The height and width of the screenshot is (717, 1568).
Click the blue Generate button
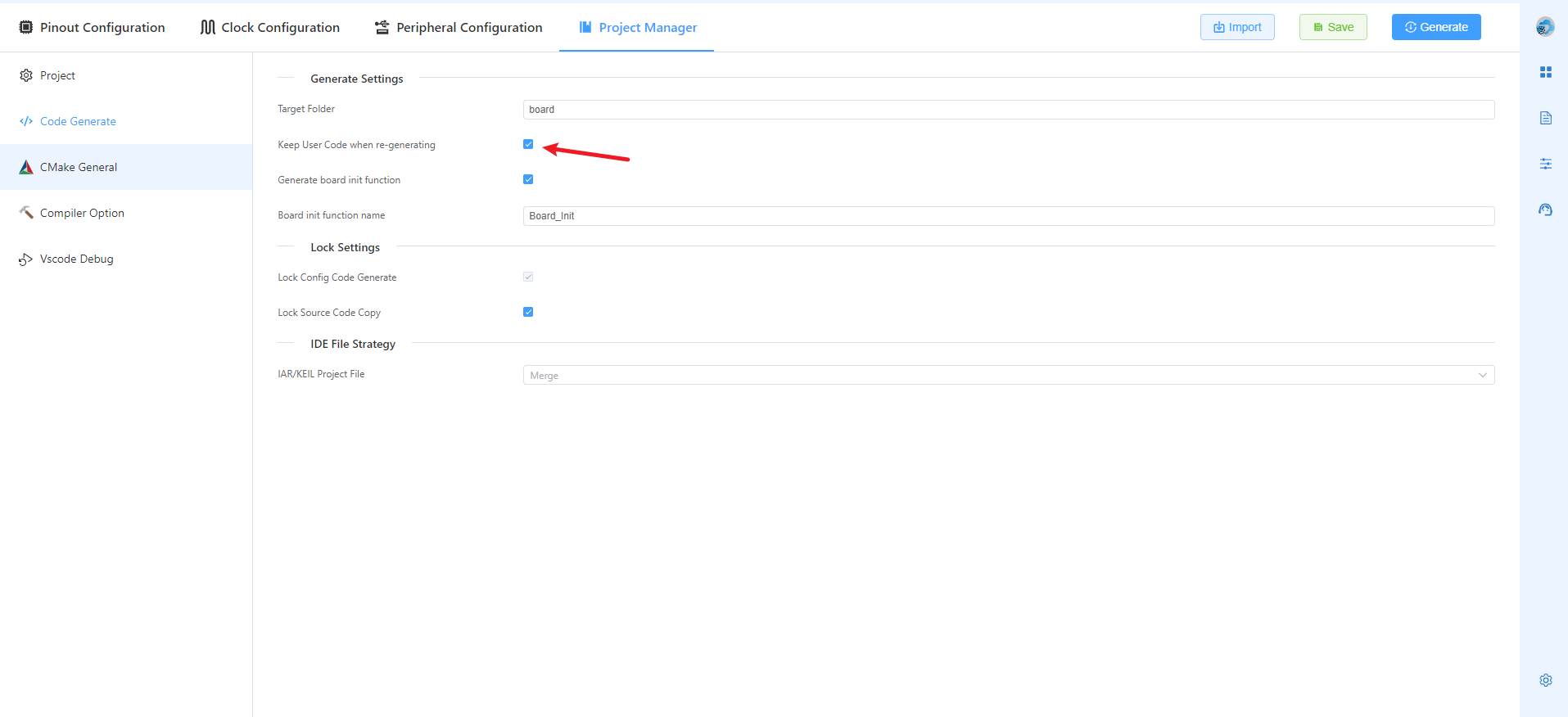(1435, 27)
